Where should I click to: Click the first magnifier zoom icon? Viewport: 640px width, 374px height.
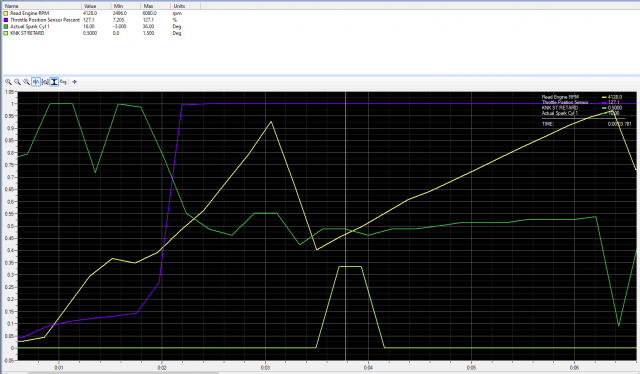coord(8,82)
